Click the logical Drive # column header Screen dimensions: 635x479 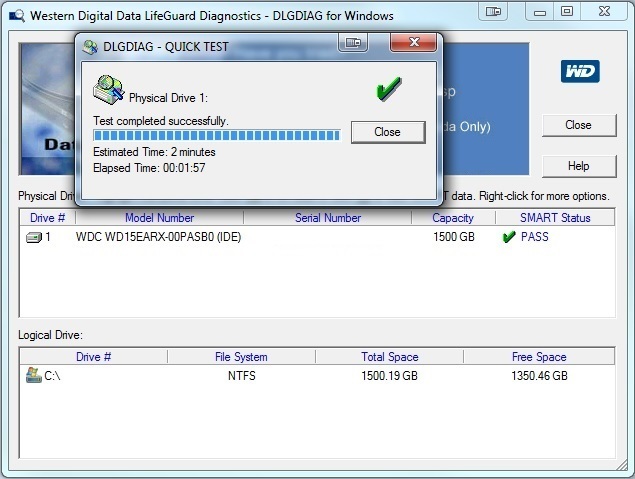point(94,357)
